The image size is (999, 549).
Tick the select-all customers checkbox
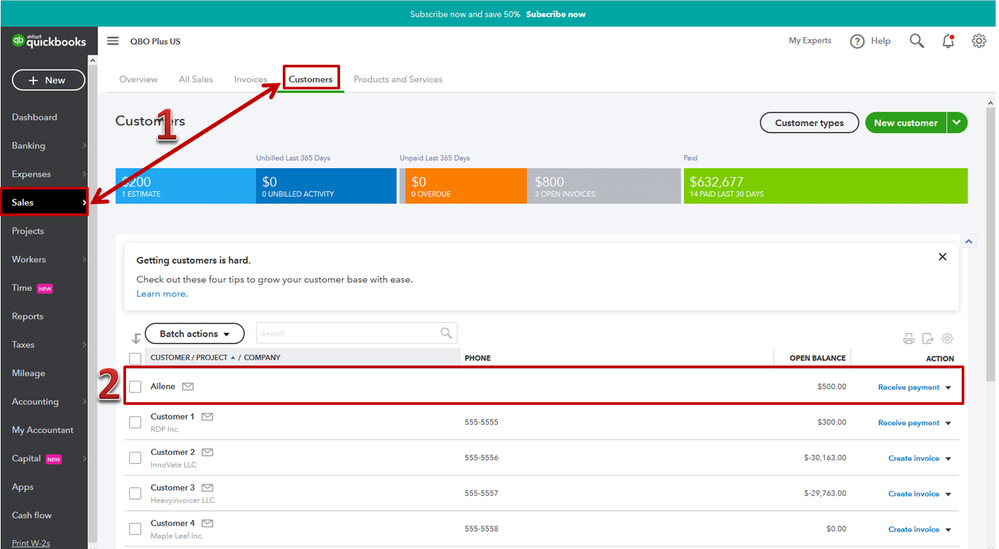click(135, 359)
